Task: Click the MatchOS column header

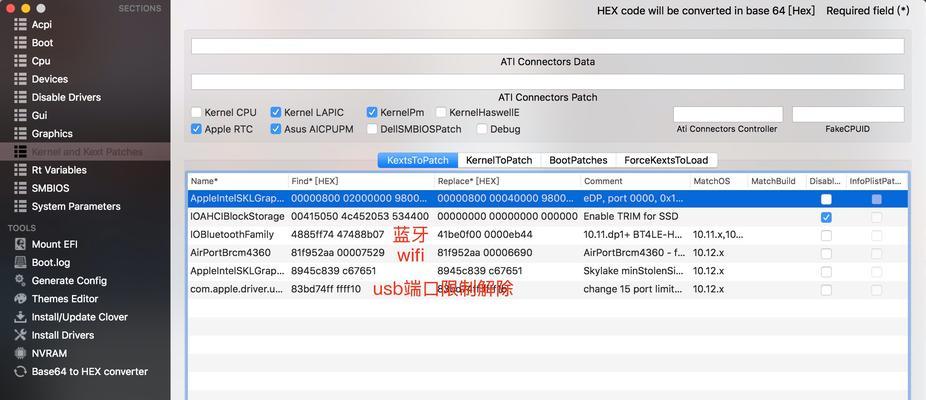Action: pos(718,181)
